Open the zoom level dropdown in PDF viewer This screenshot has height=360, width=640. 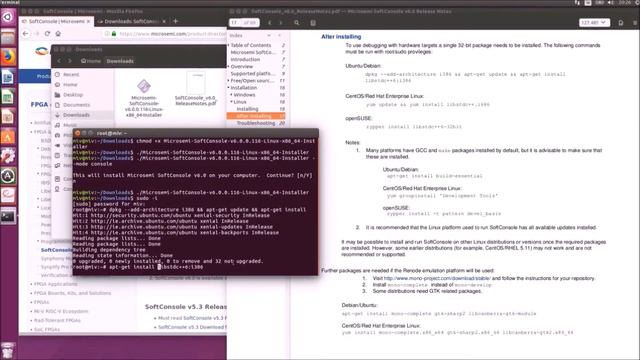click(x=594, y=23)
